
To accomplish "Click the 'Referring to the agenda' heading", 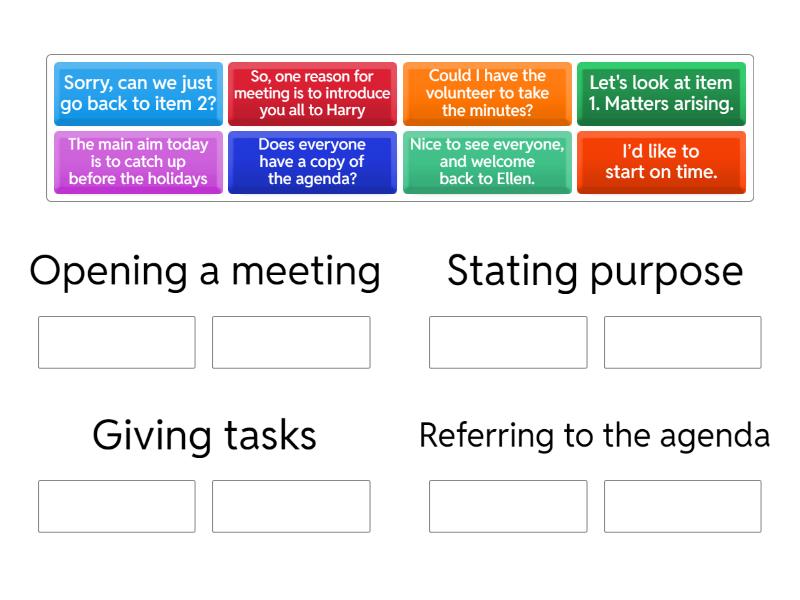I will click(595, 435).
